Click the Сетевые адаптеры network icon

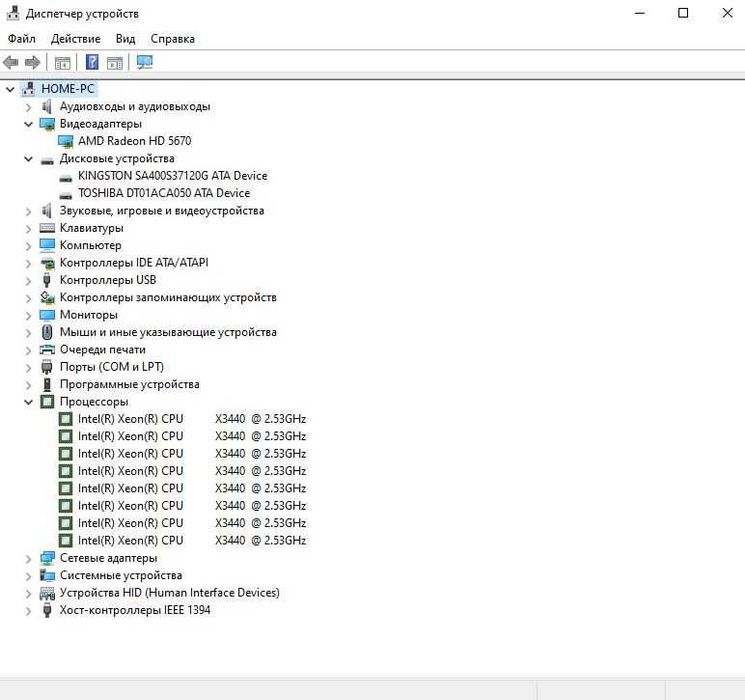pyautogui.click(x=47, y=558)
